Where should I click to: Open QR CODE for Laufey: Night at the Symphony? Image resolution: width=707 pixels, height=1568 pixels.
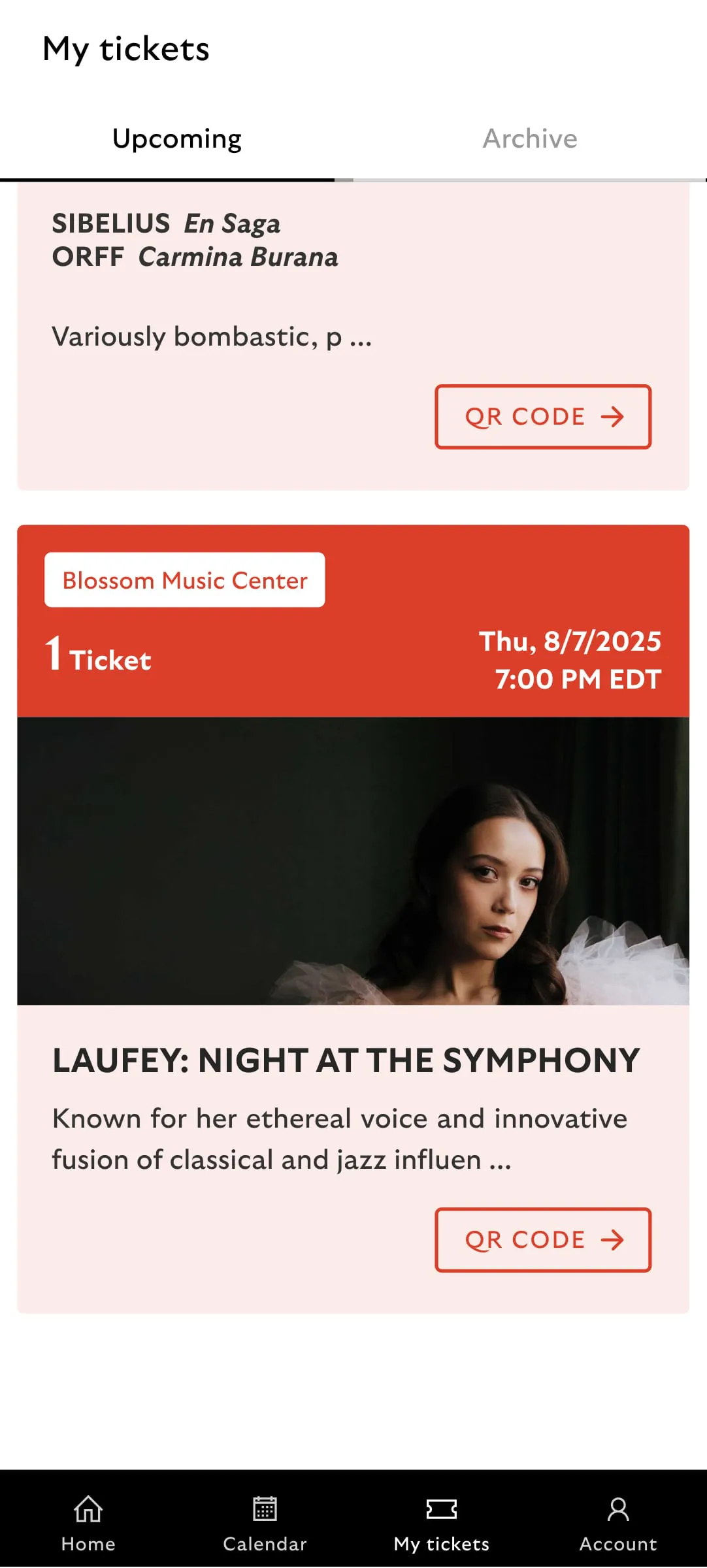click(543, 1240)
